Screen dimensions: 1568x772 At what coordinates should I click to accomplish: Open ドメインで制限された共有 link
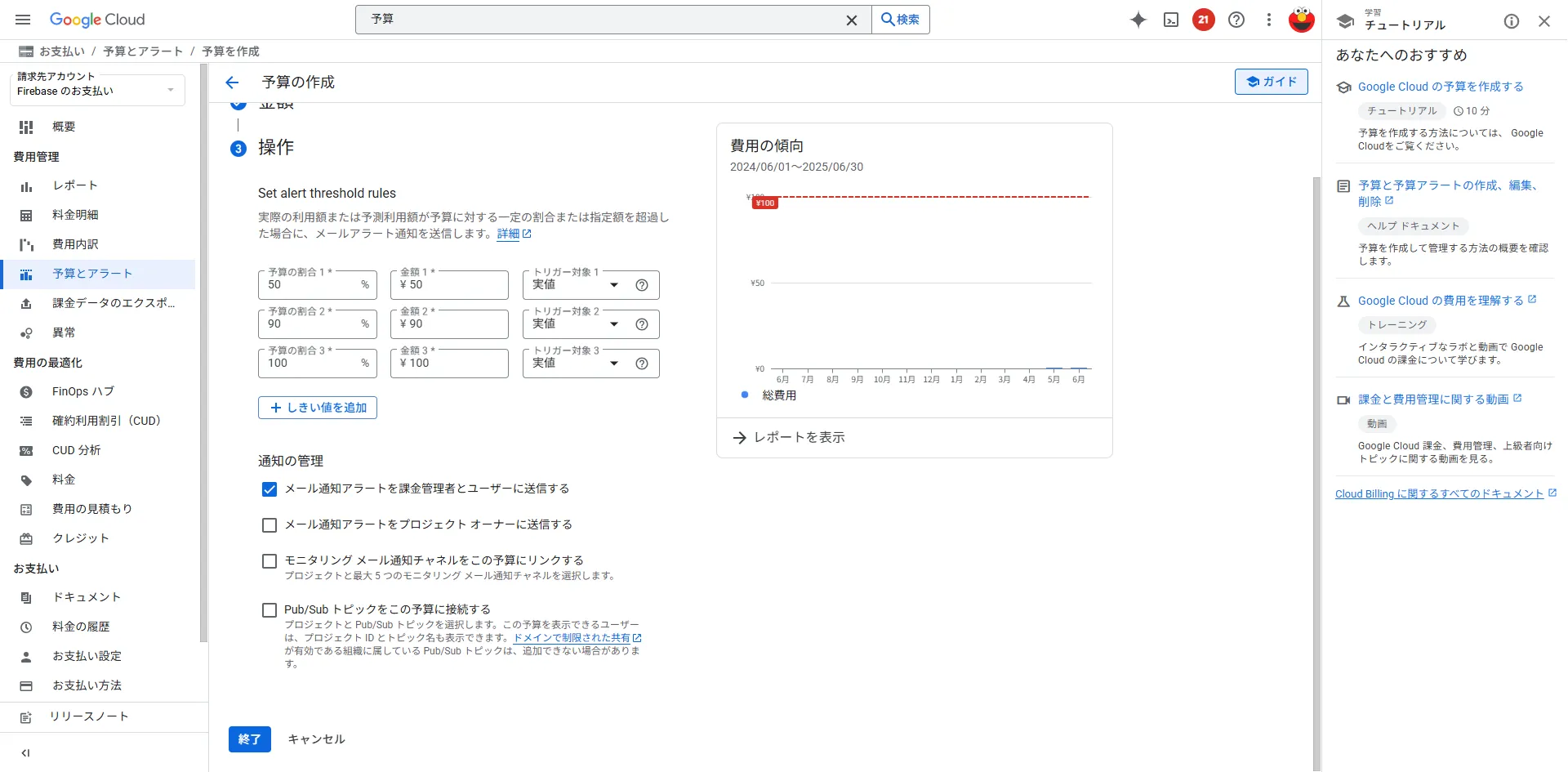[x=577, y=638]
